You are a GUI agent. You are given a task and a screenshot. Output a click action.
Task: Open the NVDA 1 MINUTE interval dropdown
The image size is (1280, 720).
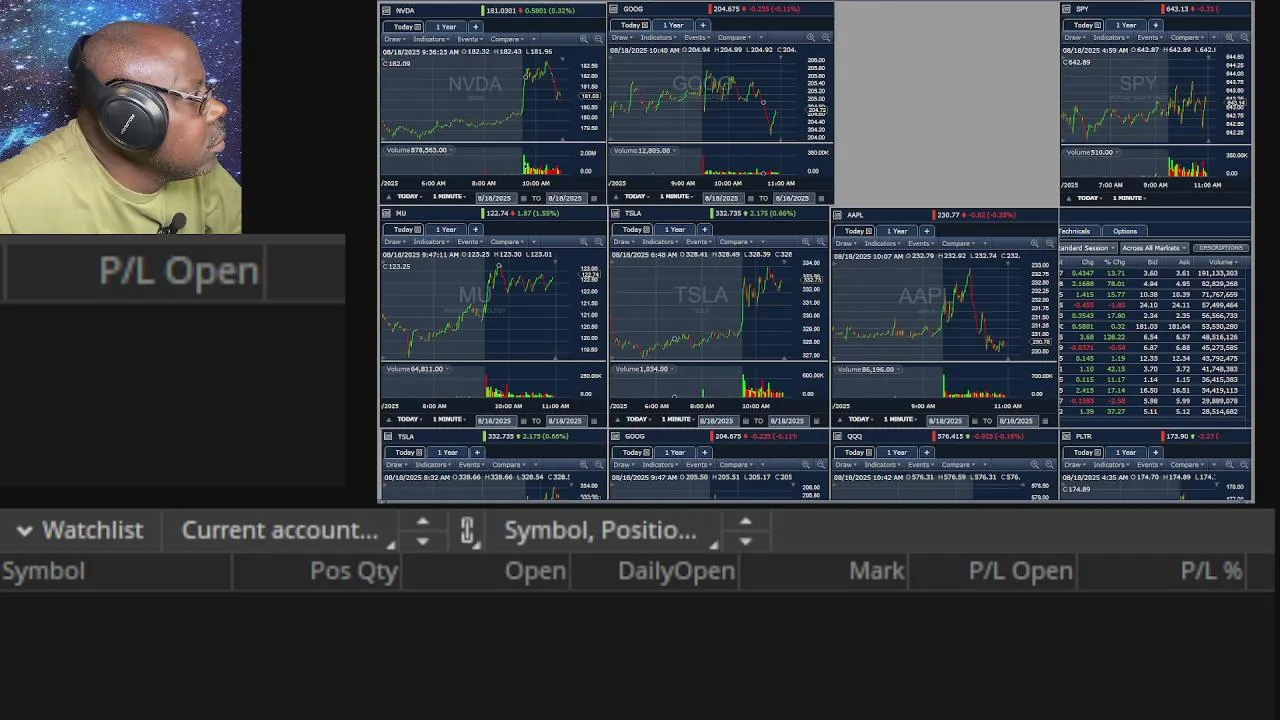click(x=449, y=196)
